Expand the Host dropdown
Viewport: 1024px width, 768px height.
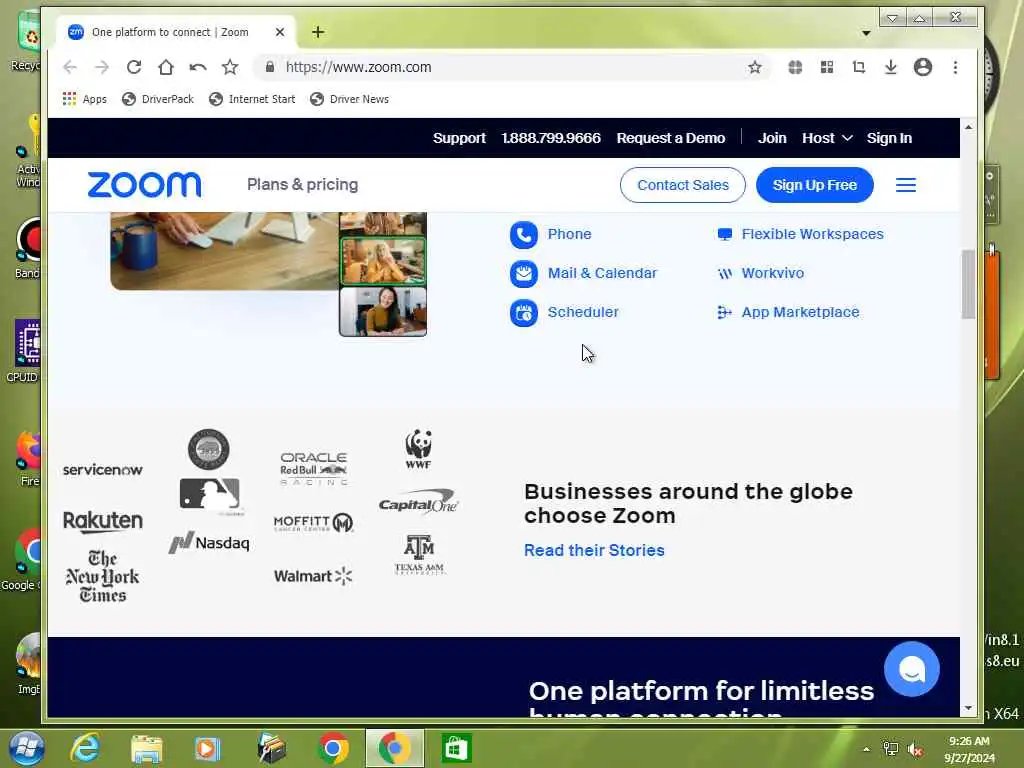tap(827, 138)
